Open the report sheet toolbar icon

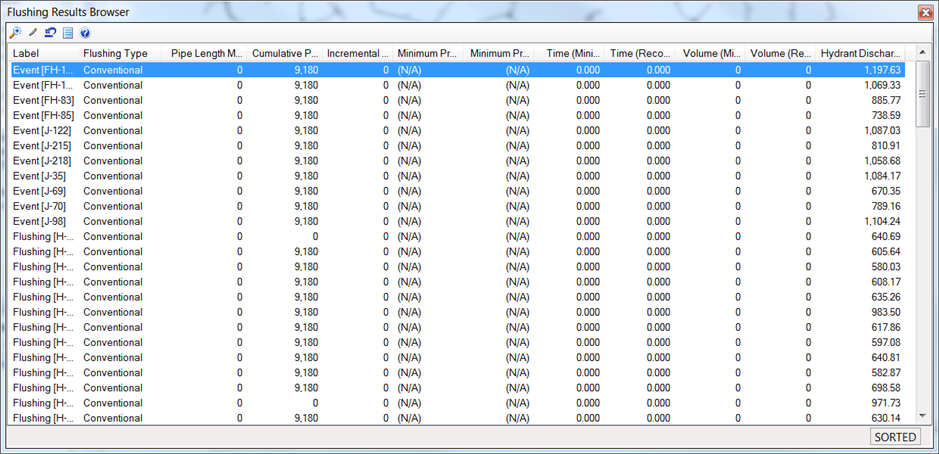(x=68, y=32)
